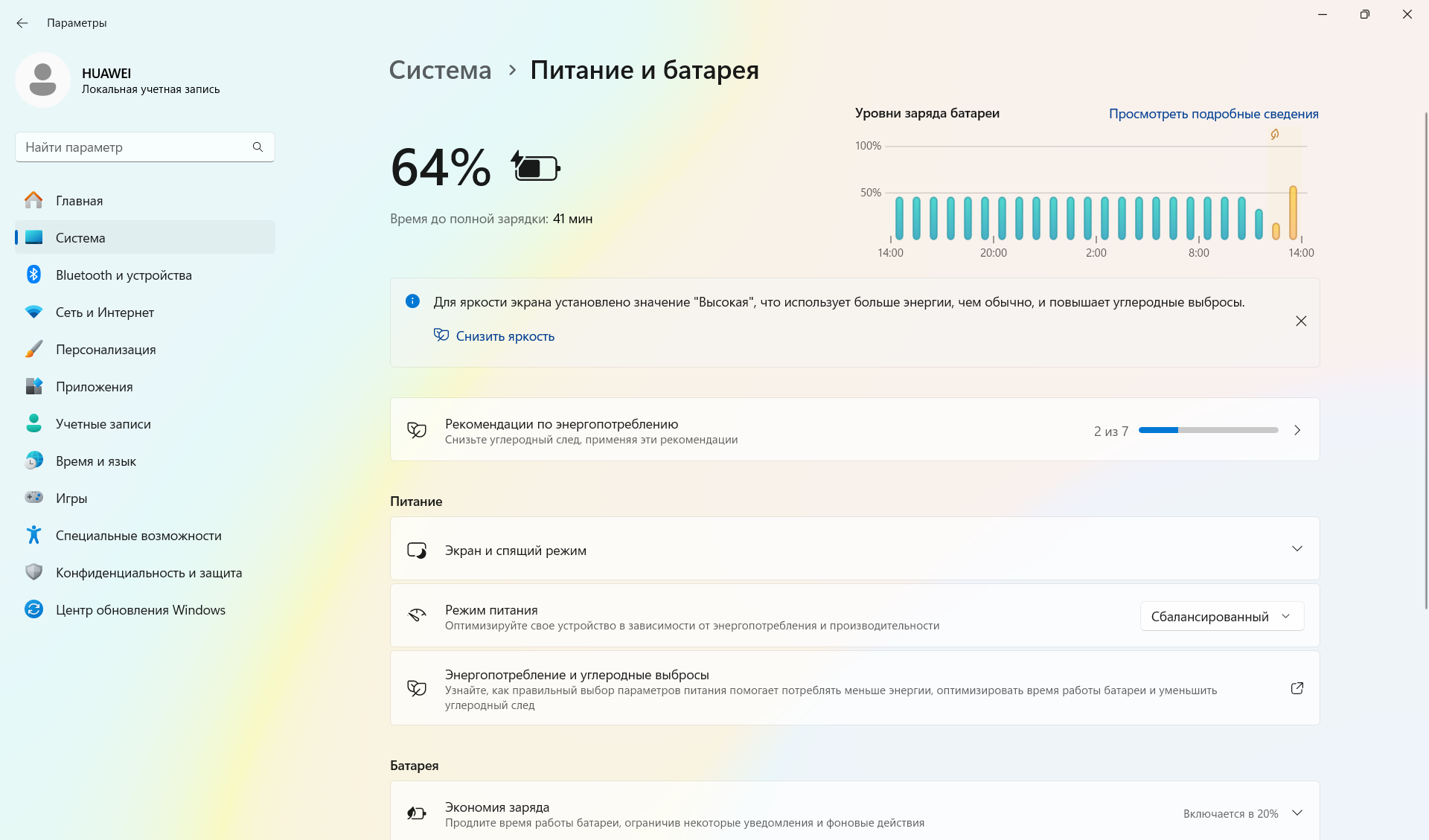Viewport: 1429px width, 840px height.
Task: Click the HUAWEI user avatar icon
Action: coord(42,80)
